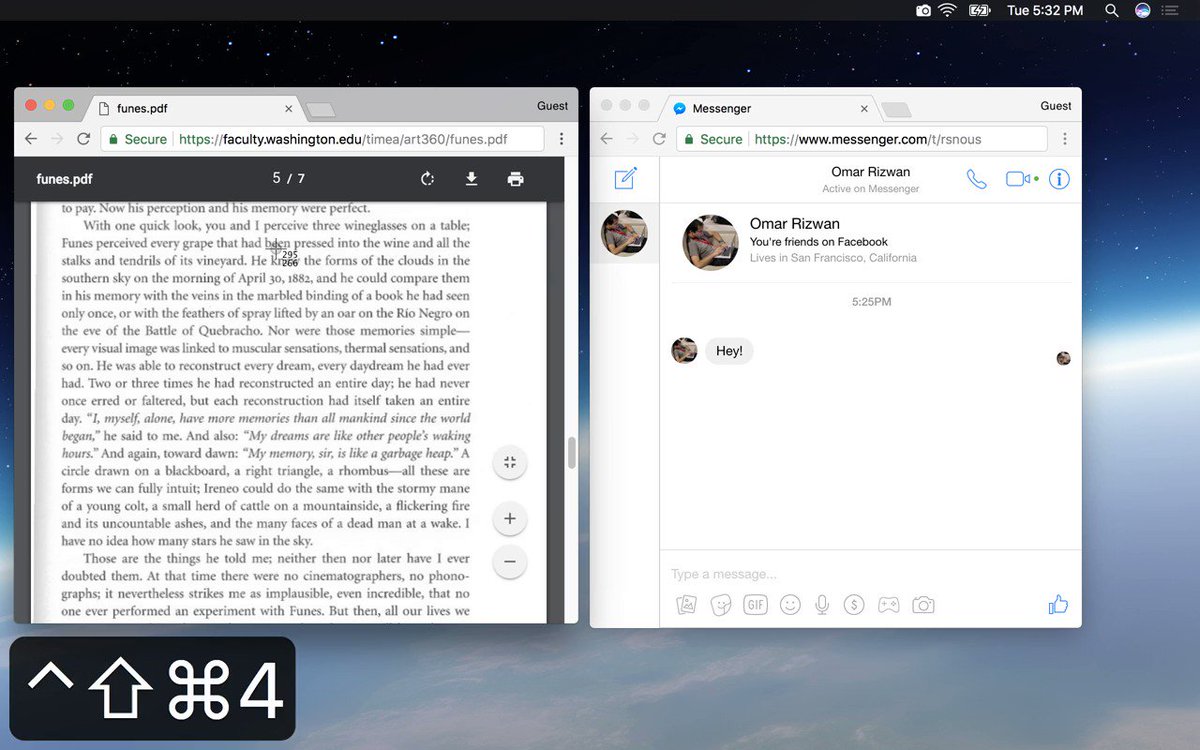The width and height of the screenshot is (1200, 750).
Task: Print the PDF document
Action: click(x=515, y=179)
